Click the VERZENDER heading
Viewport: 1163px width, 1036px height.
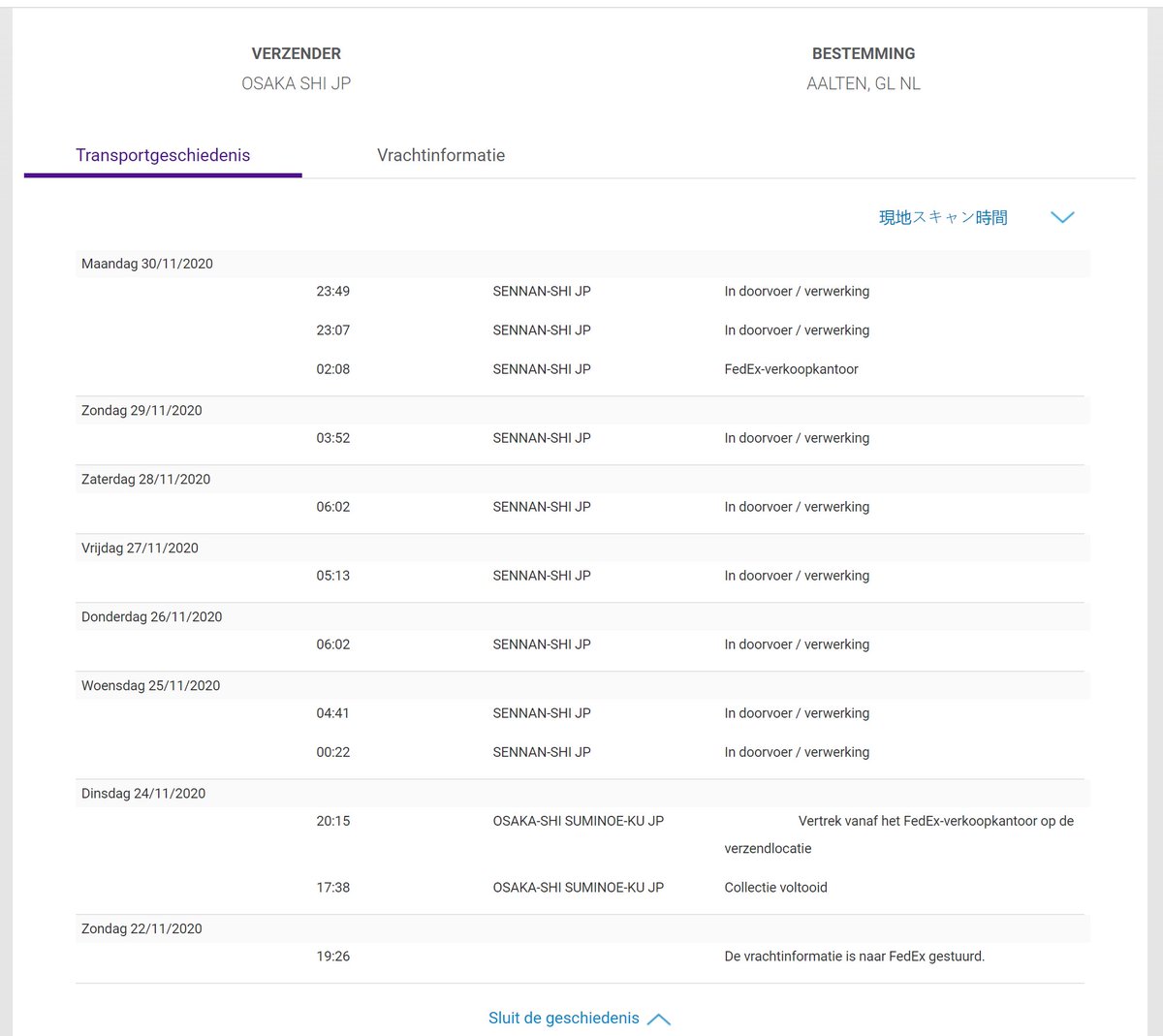[x=297, y=53]
